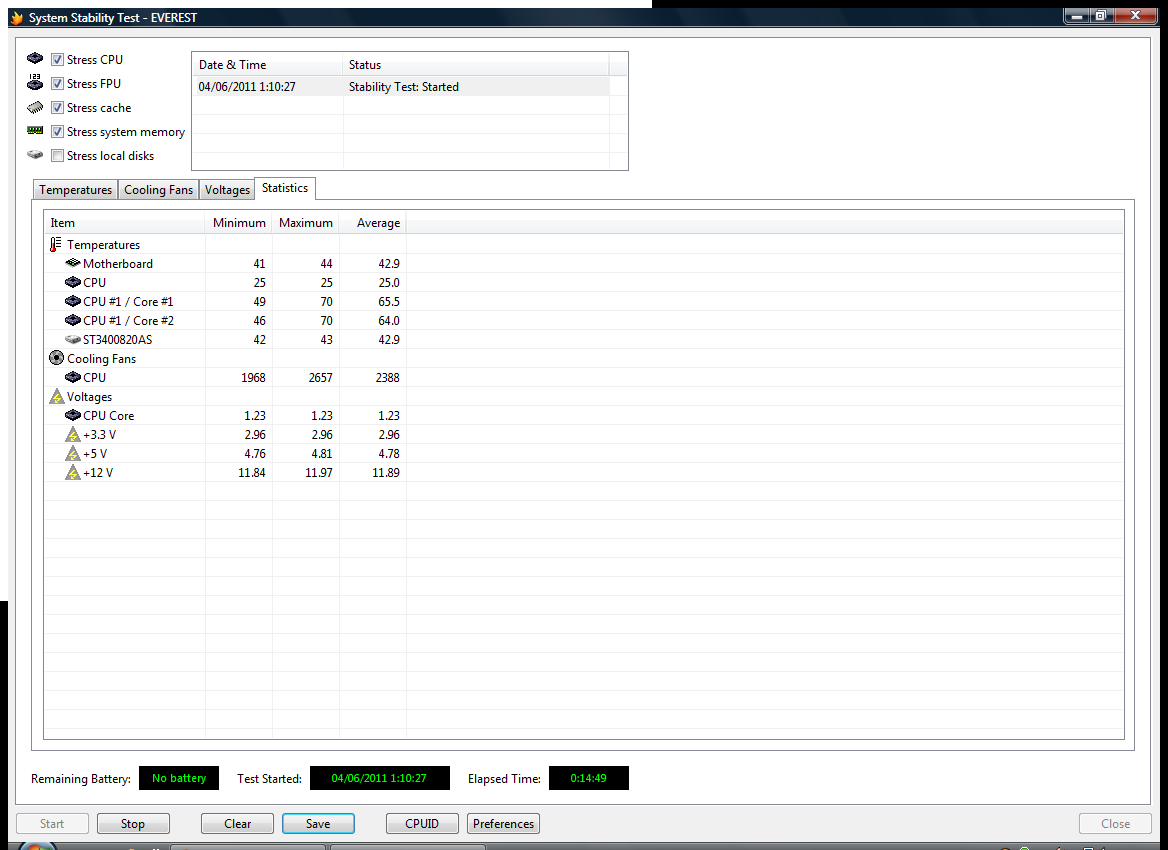
Task: Click the green RAM icon beside Stress system memory
Action: pos(35,130)
